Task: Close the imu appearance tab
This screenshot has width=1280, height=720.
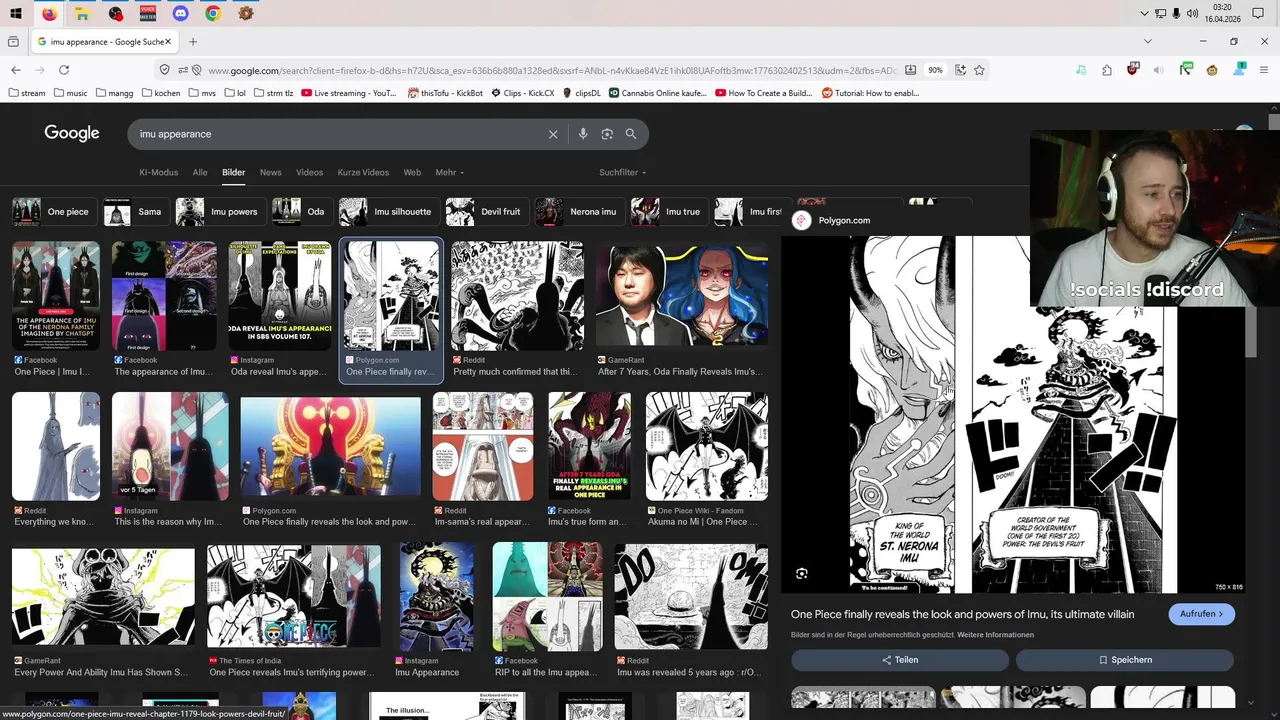Action: tap(168, 42)
